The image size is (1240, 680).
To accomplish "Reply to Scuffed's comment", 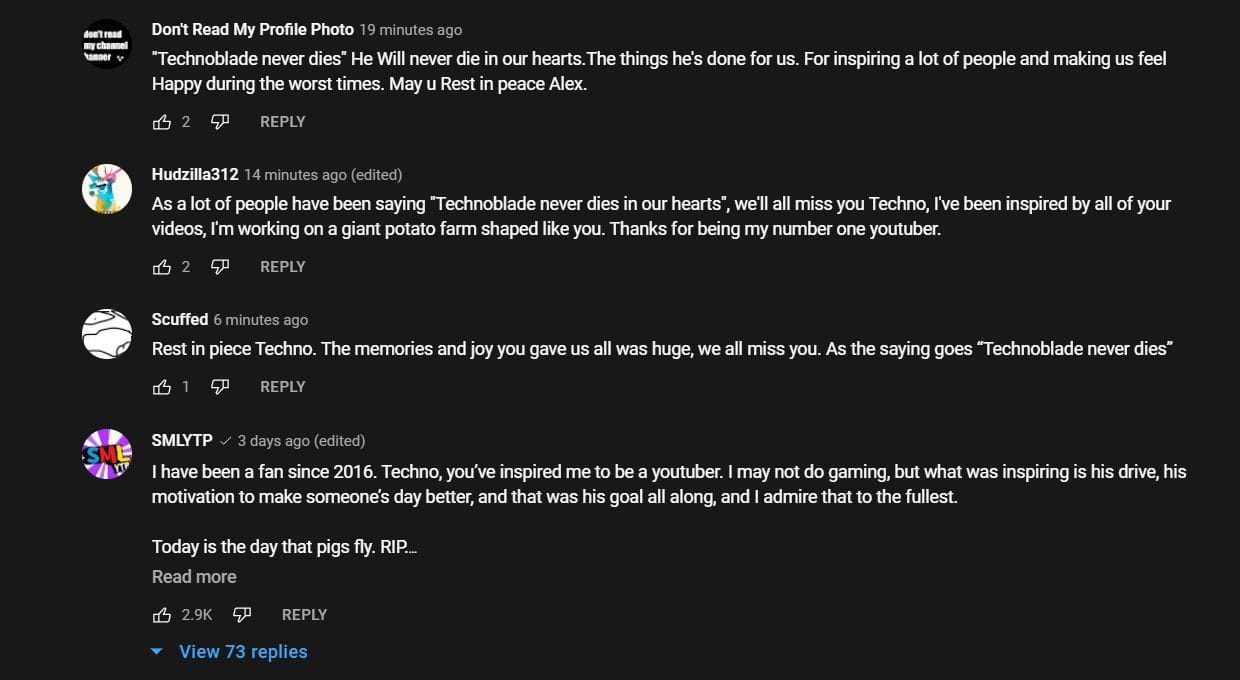I will pos(283,386).
